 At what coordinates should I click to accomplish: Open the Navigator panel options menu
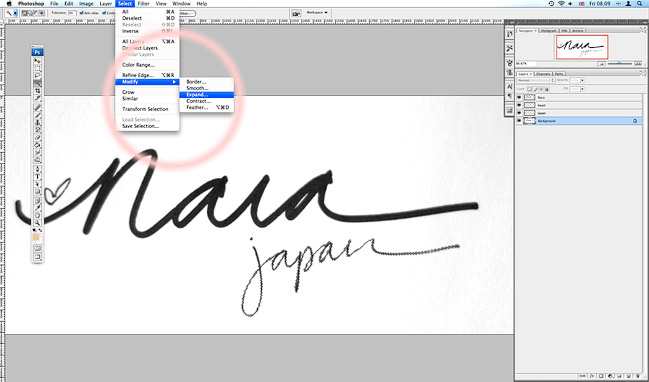coord(643,31)
